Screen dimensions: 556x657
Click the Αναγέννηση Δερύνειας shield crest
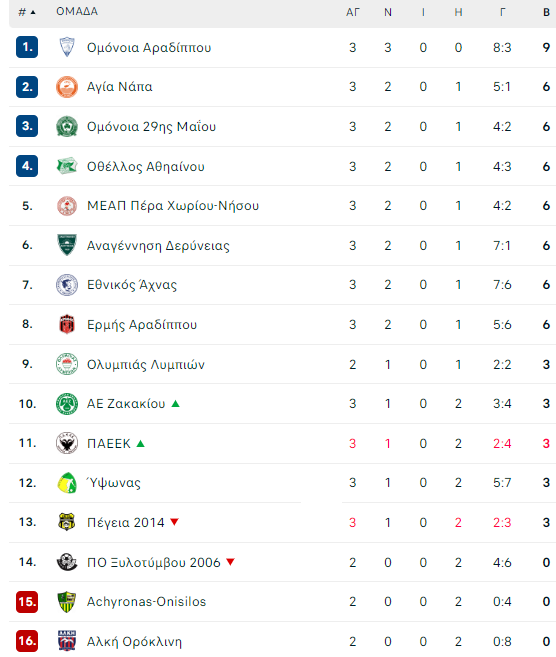pyautogui.click(x=67, y=245)
